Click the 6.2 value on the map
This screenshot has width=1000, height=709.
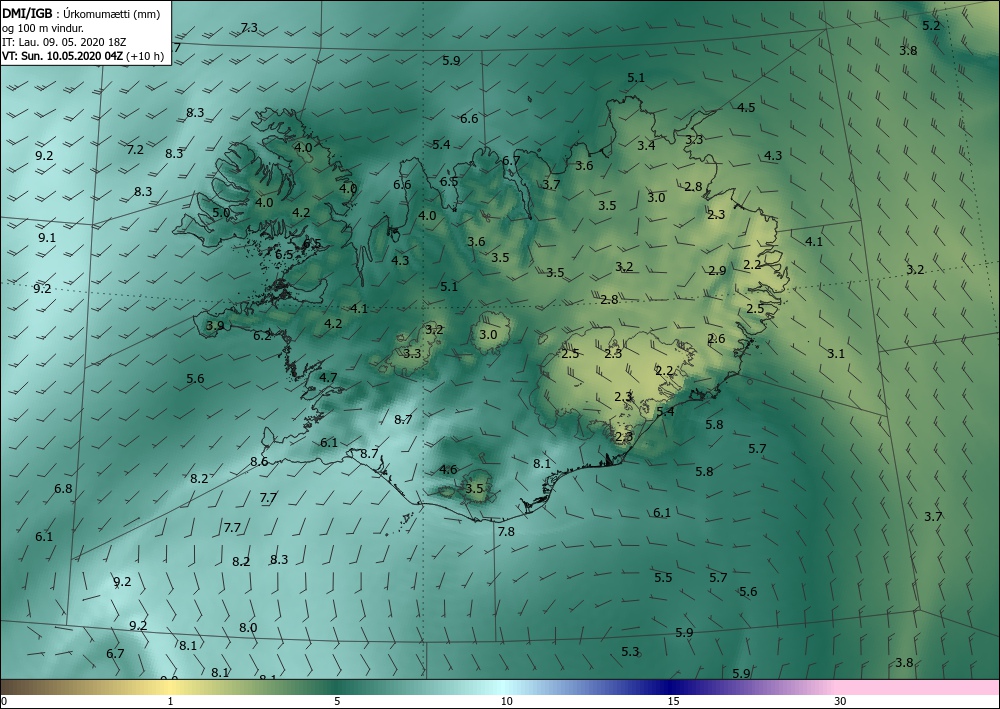[262, 335]
